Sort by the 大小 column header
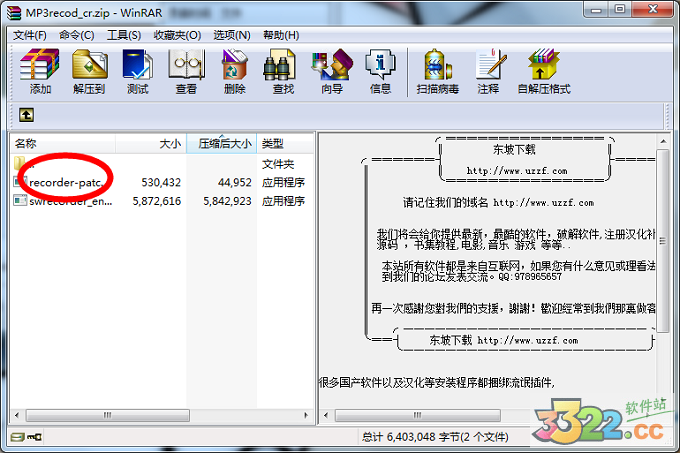 151,143
